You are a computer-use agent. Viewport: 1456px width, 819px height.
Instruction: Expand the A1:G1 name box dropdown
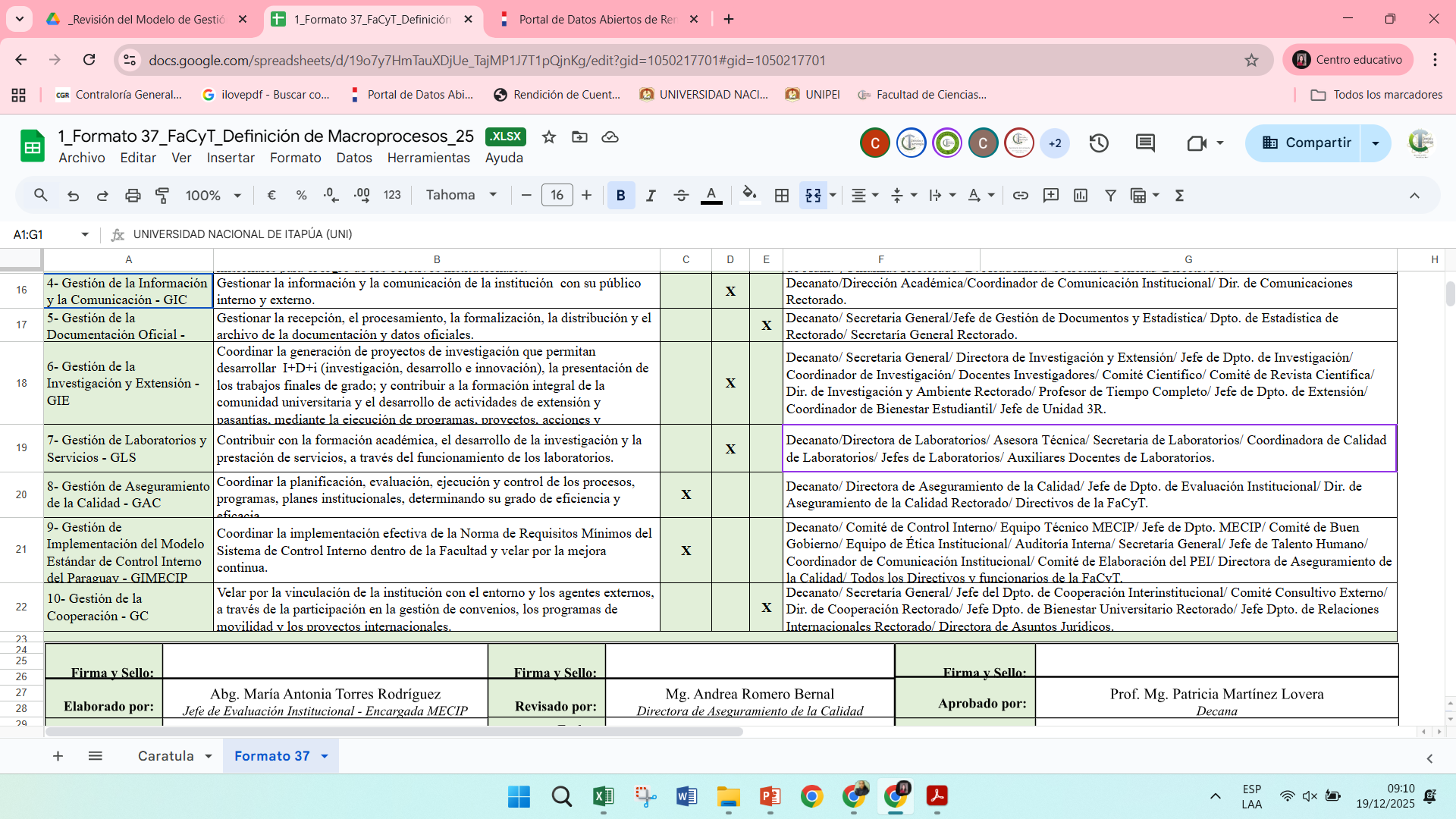point(85,235)
